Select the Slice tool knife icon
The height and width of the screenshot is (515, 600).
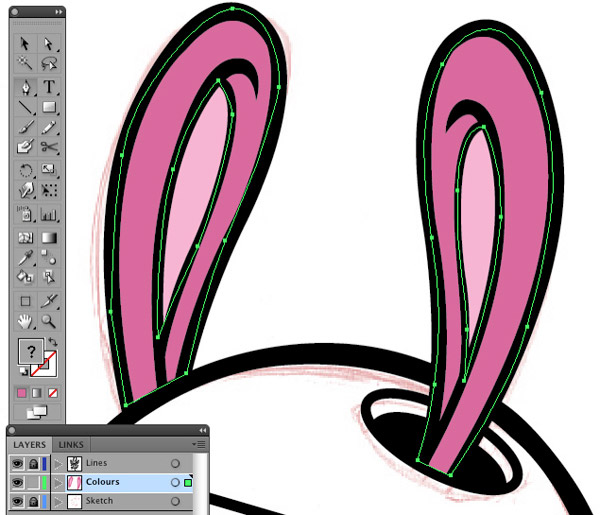coord(49,301)
